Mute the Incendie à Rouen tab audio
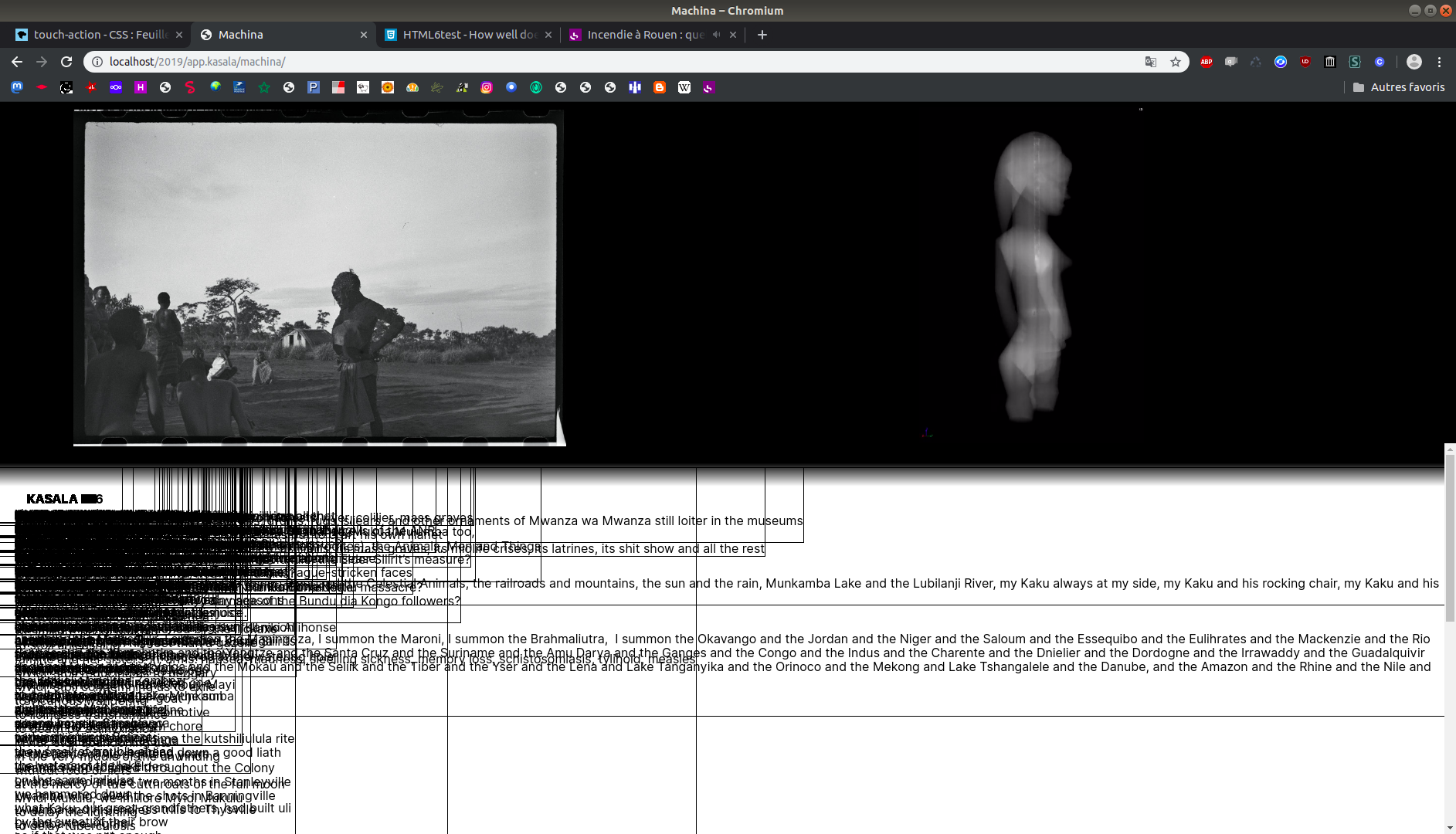 tap(716, 35)
